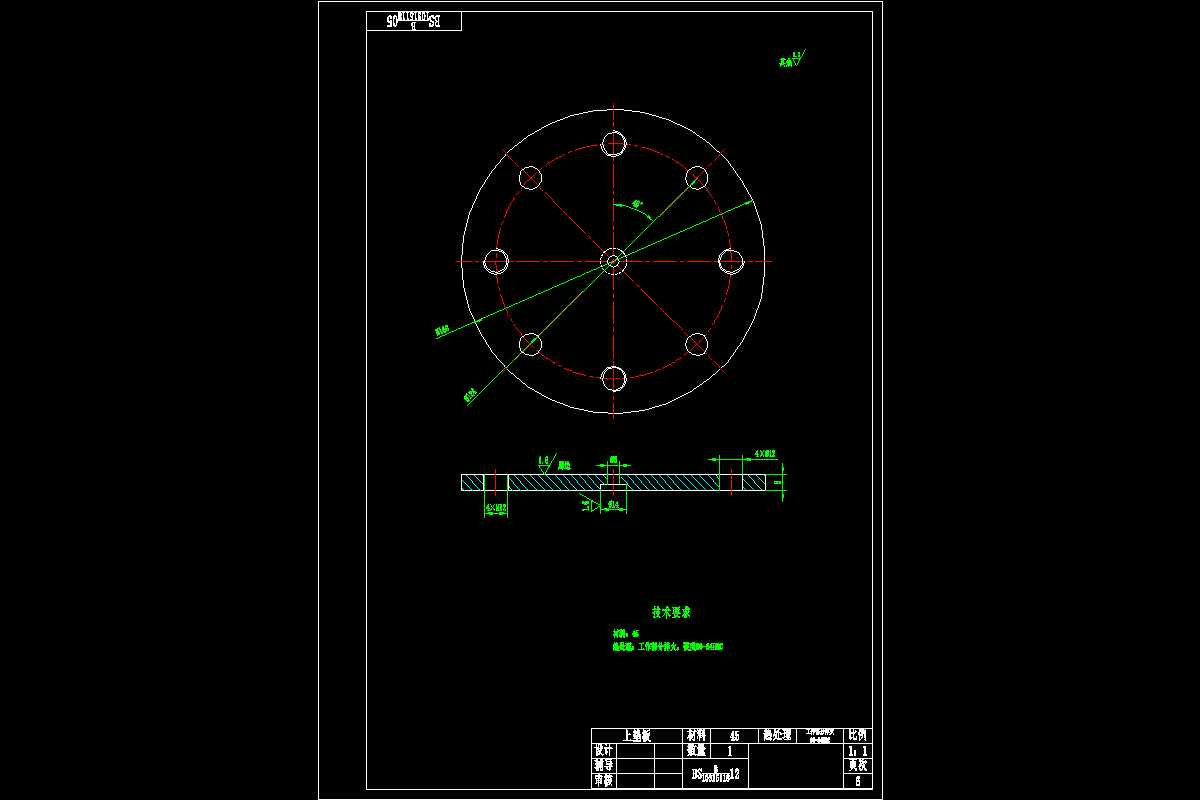Select the angle dimension inside the circular plate
The image size is (1200, 800).
(x=637, y=203)
